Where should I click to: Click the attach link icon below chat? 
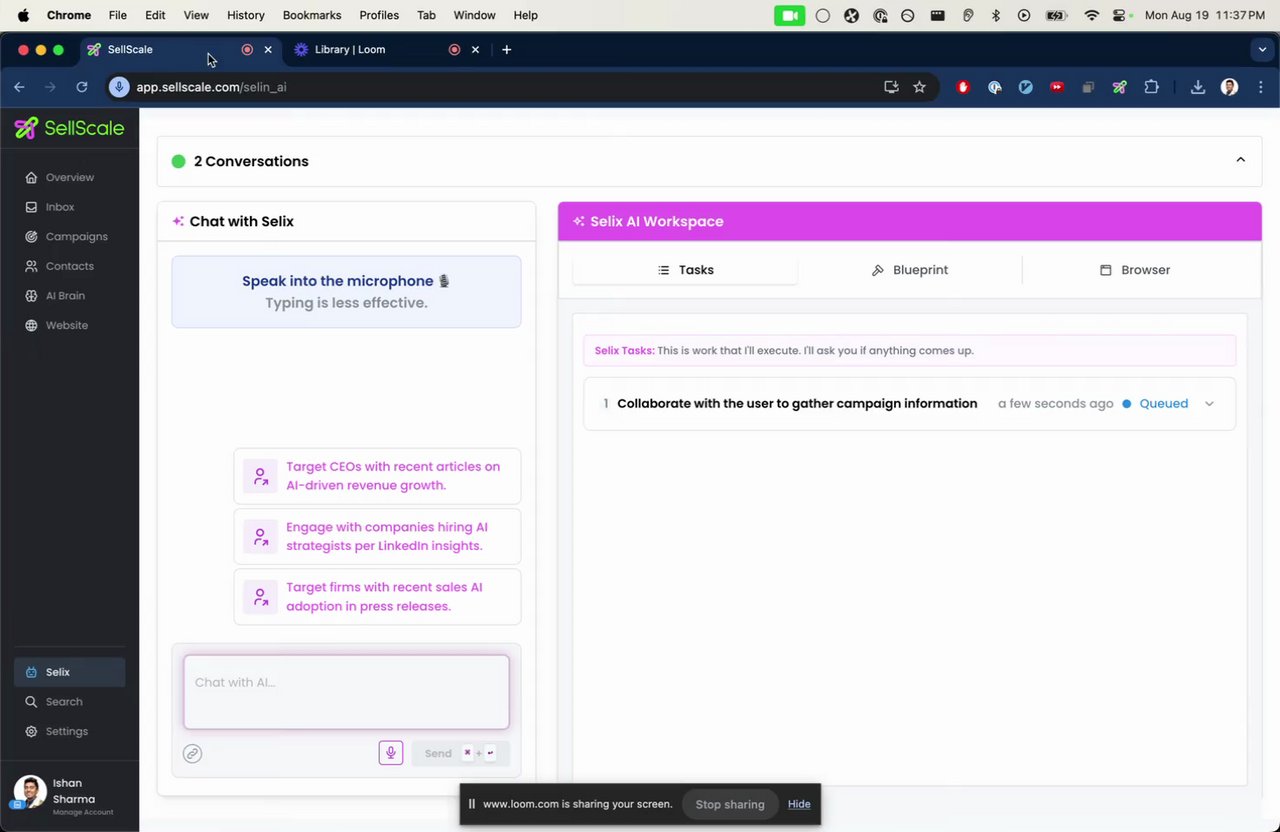(193, 754)
